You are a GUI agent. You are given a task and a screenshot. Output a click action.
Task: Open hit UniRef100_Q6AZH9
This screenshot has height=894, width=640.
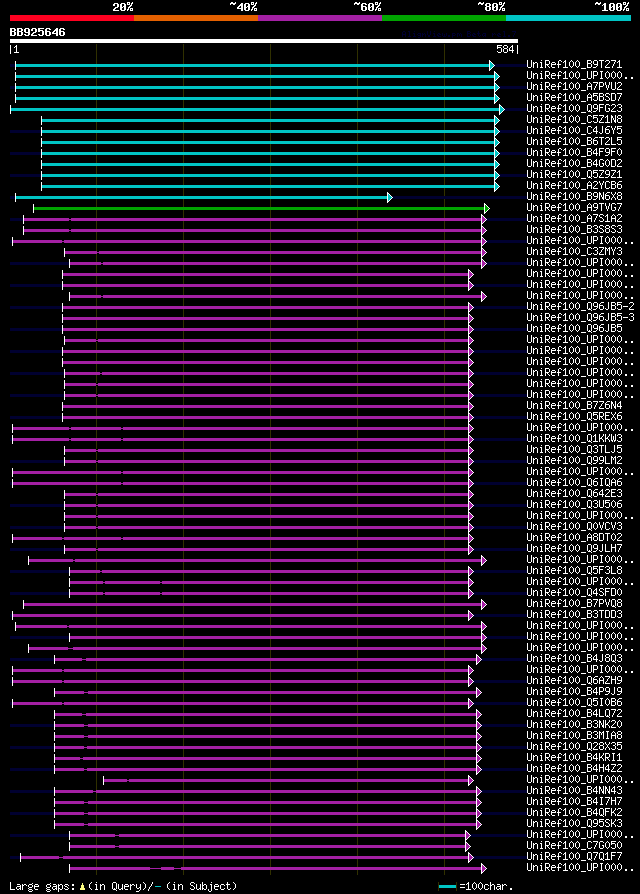(574, 680)
